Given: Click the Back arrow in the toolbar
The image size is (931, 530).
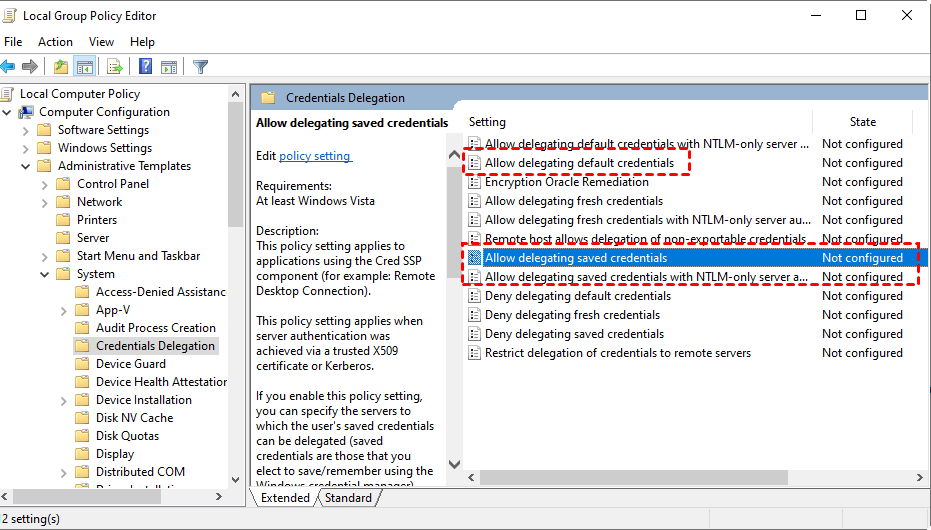Looking at the screenshot, I should pyautogui.click(x=9, y=67).
